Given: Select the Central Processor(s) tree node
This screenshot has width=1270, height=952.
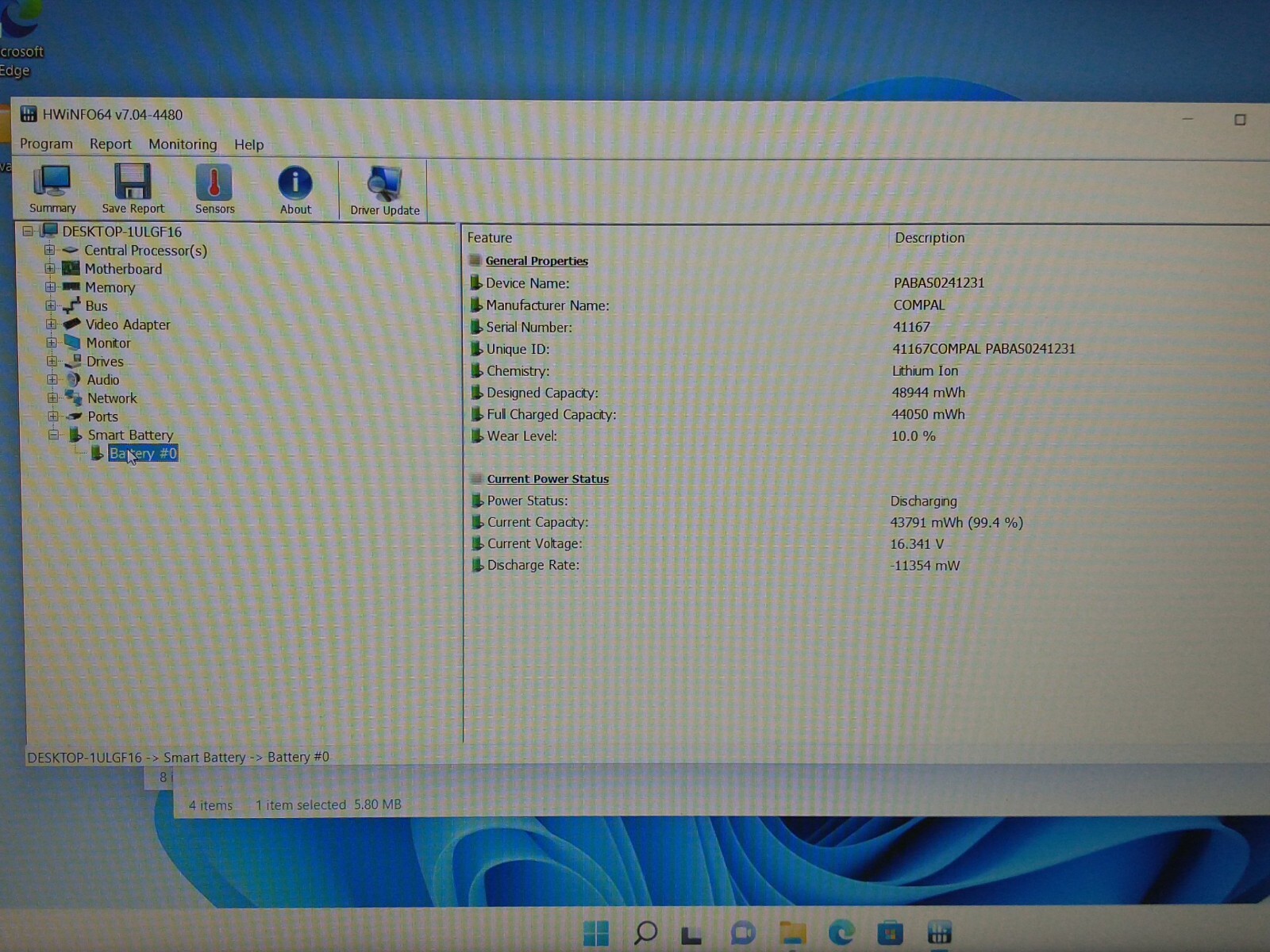Looking at the screenshot, I should point(145,251).
